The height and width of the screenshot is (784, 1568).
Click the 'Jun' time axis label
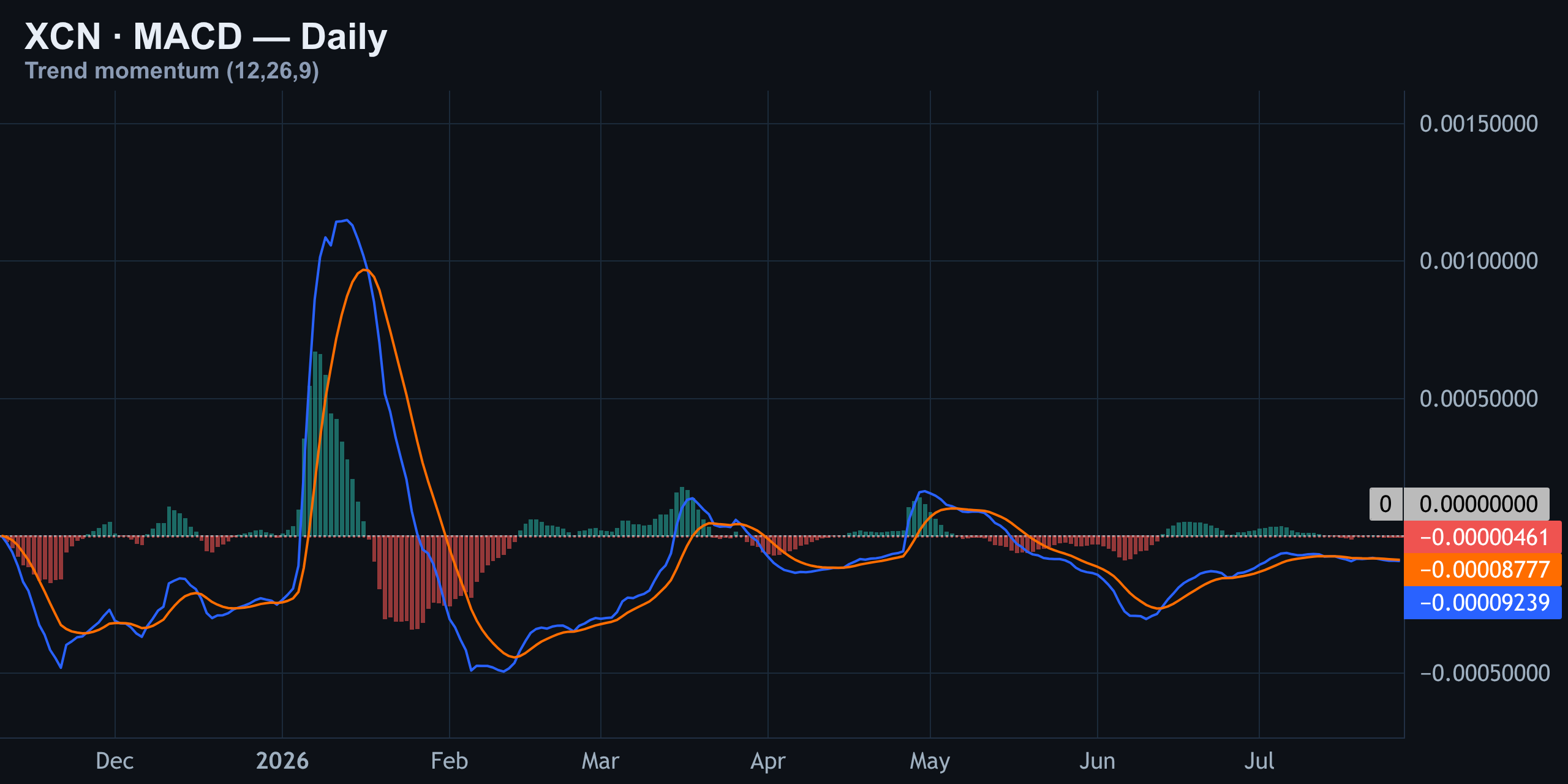(1097, 761)
